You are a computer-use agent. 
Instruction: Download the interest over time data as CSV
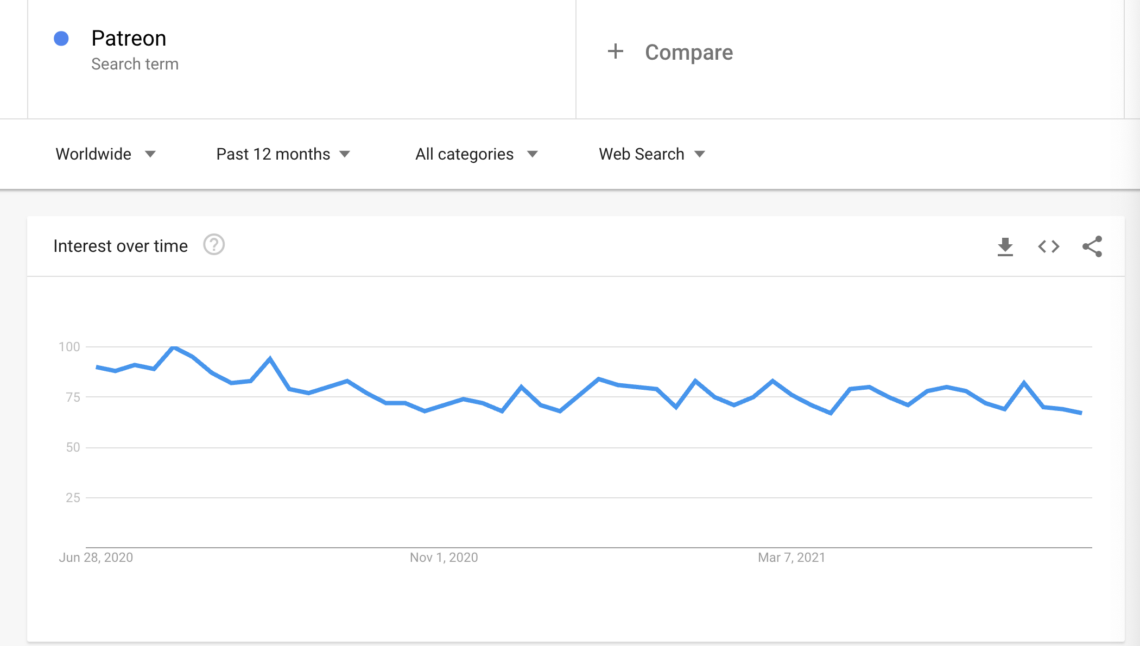[1005, 246]
